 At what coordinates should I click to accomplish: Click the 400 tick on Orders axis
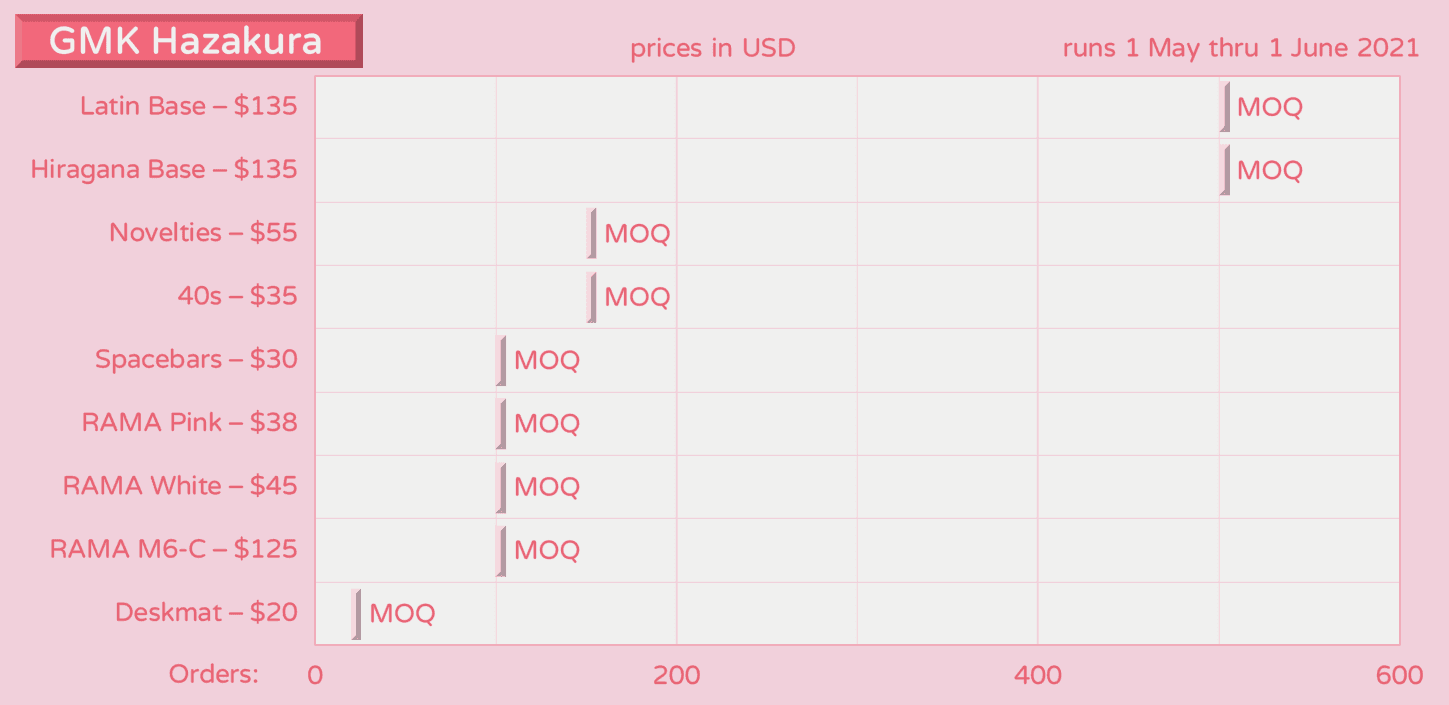(1037, 676)
